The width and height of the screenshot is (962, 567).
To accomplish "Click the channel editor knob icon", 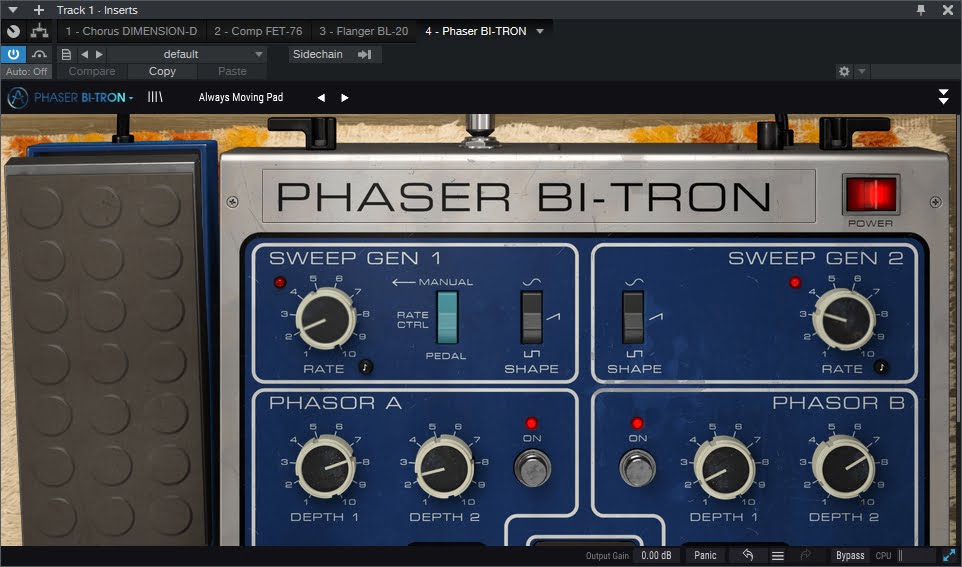I will [x=13, y=31].
